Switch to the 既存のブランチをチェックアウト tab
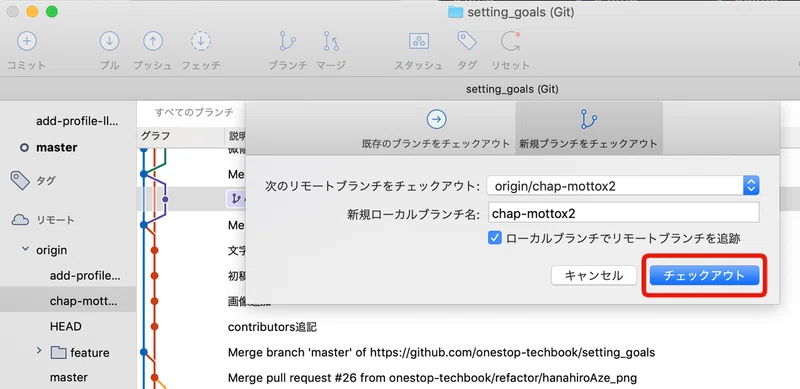 (x=436, y=128)
